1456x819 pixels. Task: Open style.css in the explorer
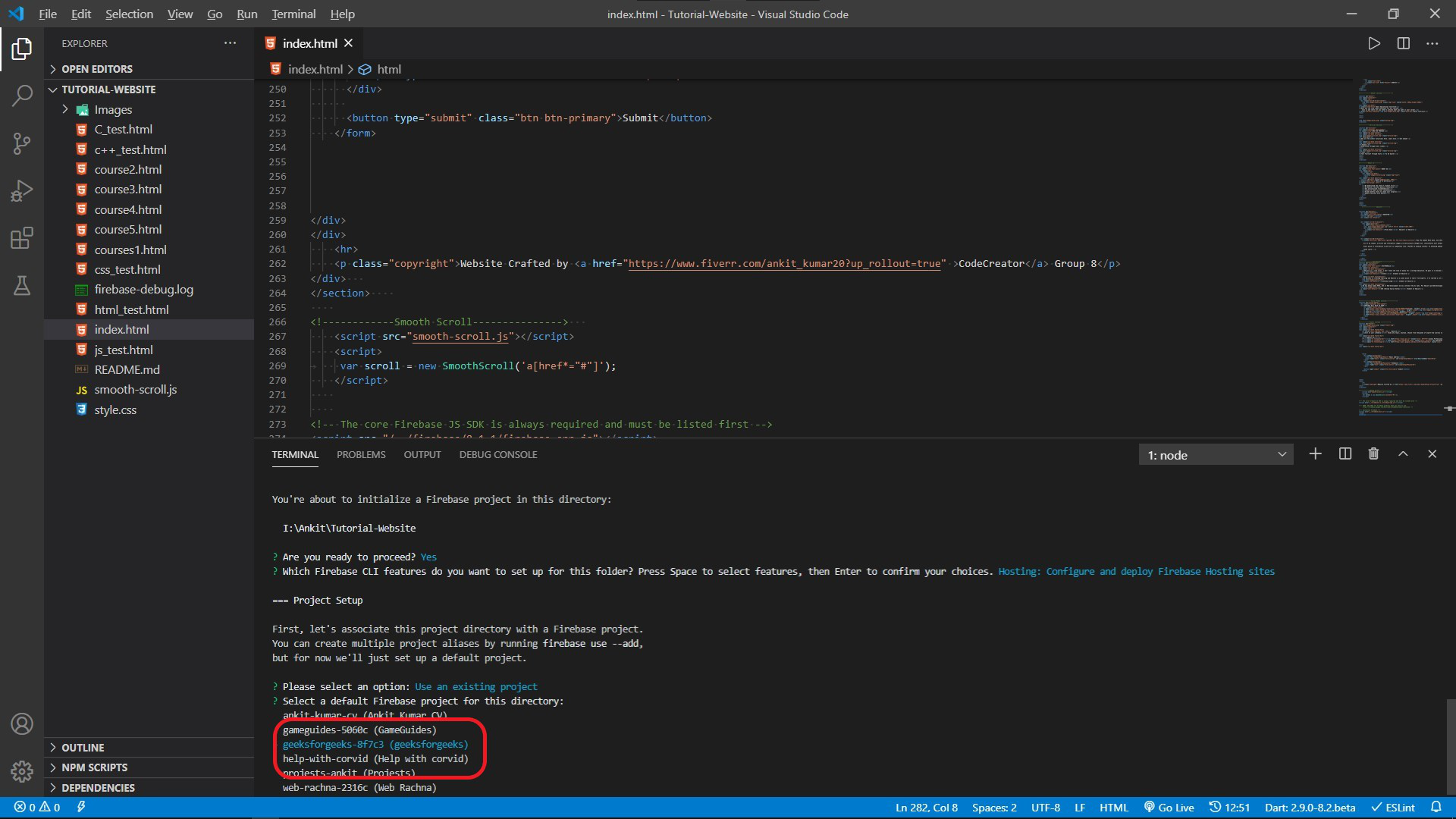[x=115, y=410]
